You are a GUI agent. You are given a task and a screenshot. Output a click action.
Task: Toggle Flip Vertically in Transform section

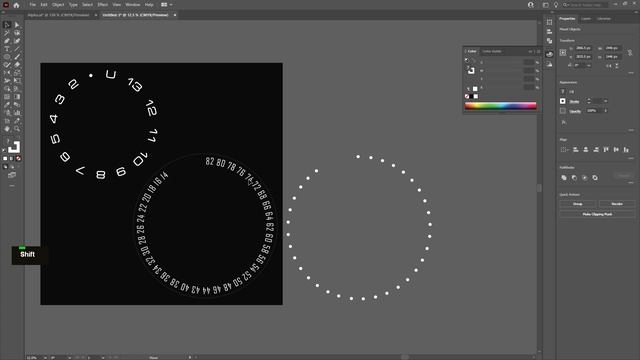[x=617, y=65]
